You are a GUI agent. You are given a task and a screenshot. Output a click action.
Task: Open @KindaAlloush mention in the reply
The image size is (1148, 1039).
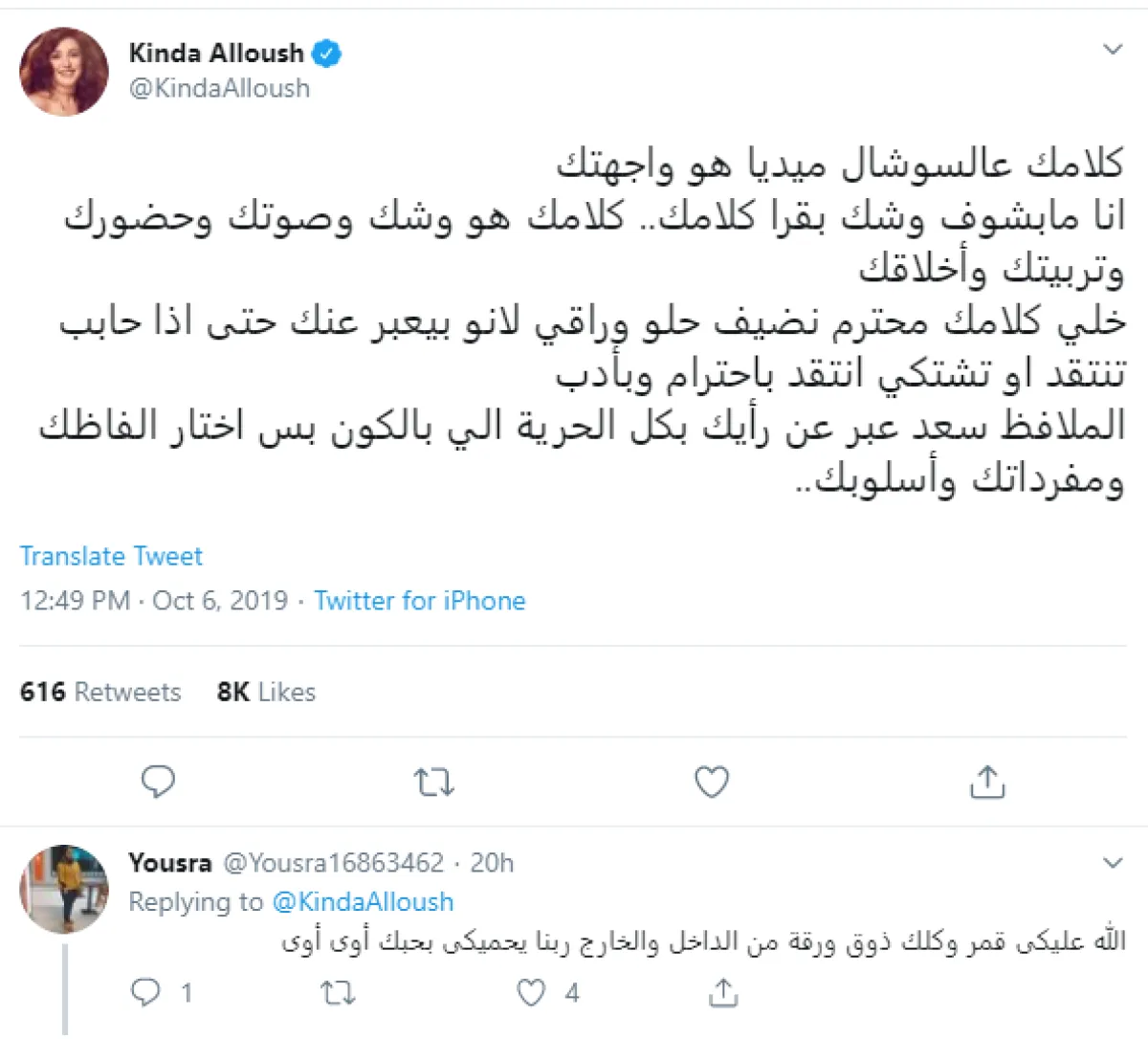pyautogui.click(x=363, y=901)
